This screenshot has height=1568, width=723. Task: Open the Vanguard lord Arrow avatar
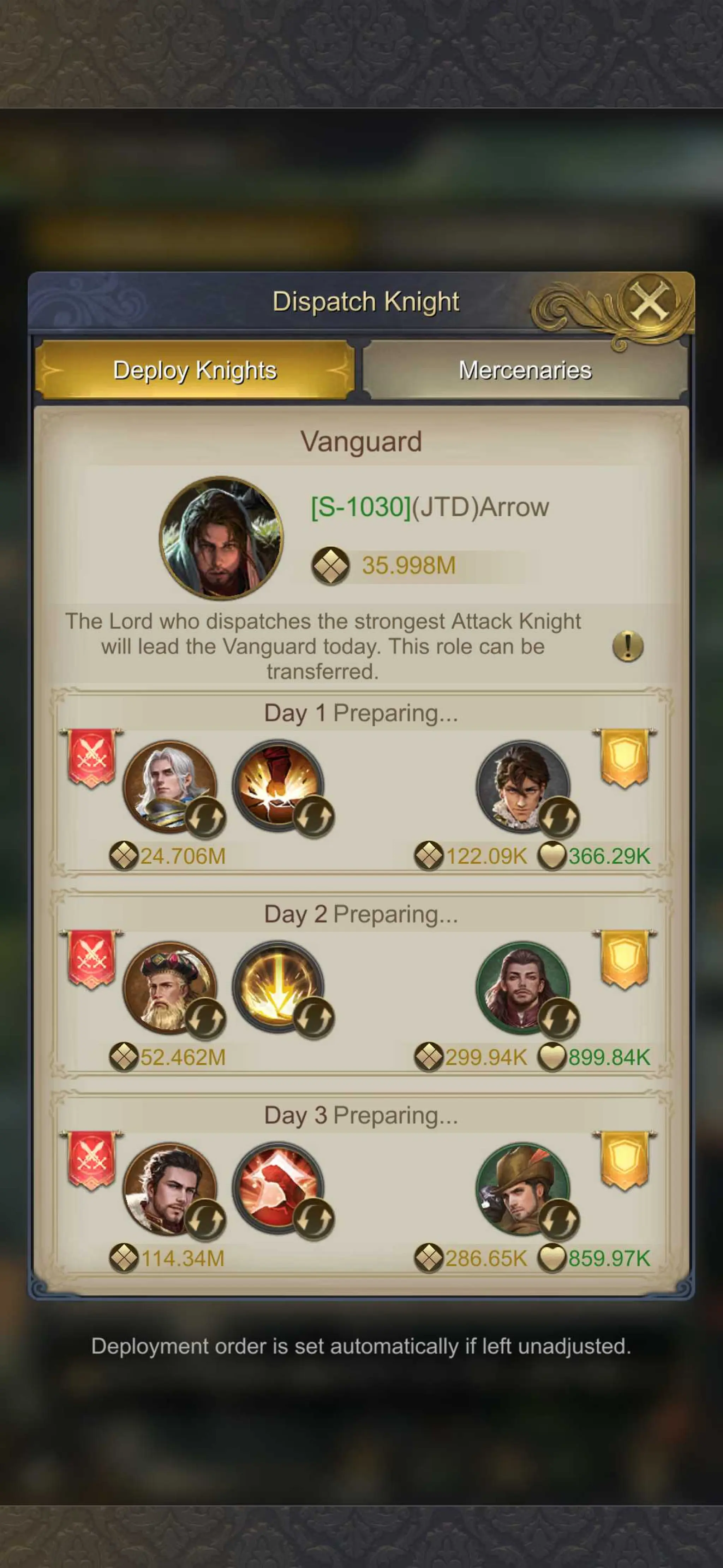[x=221, y=537]
